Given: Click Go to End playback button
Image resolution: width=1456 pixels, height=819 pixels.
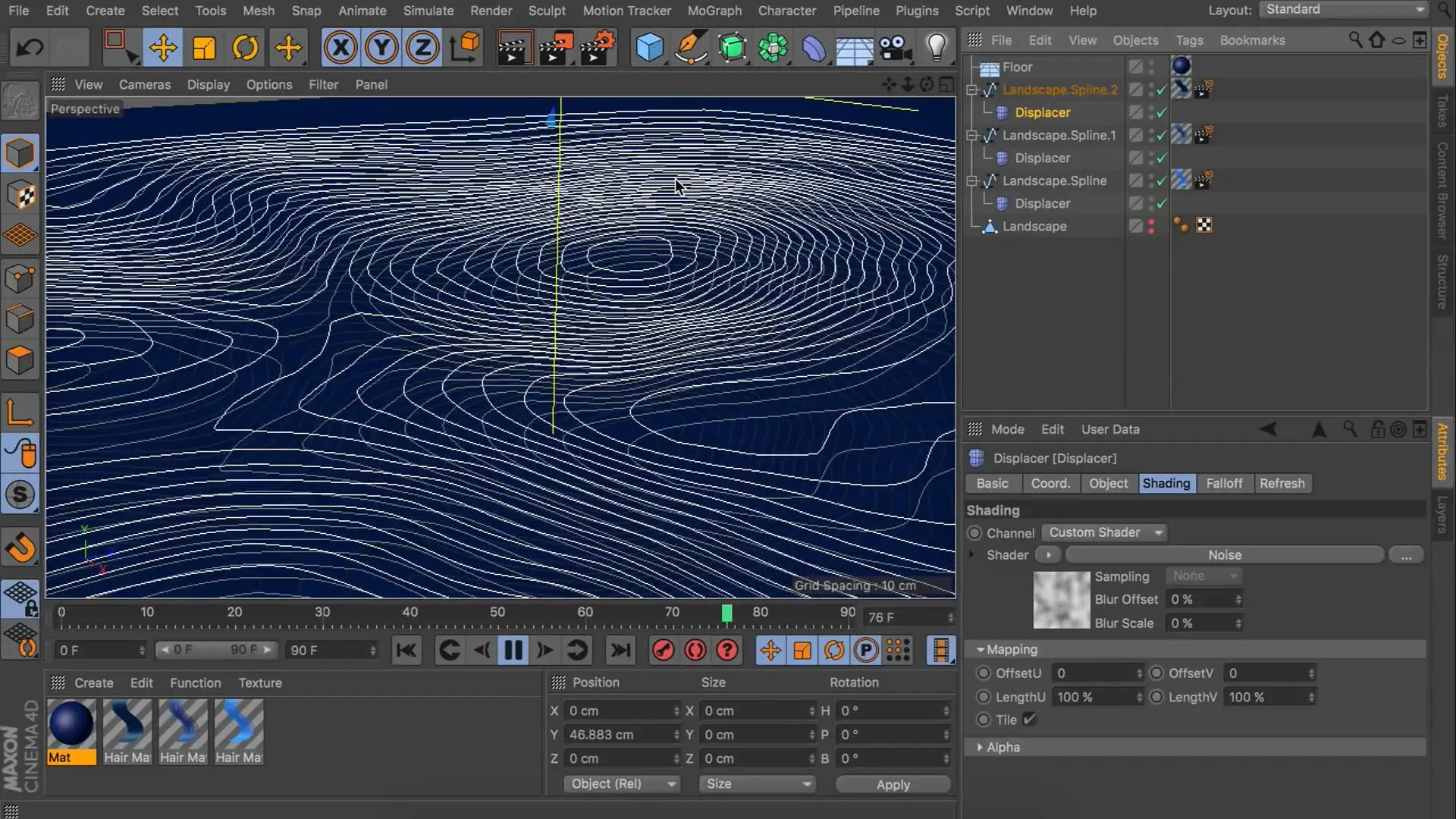Looking at the screenshot, I should [x=620, y=650].
